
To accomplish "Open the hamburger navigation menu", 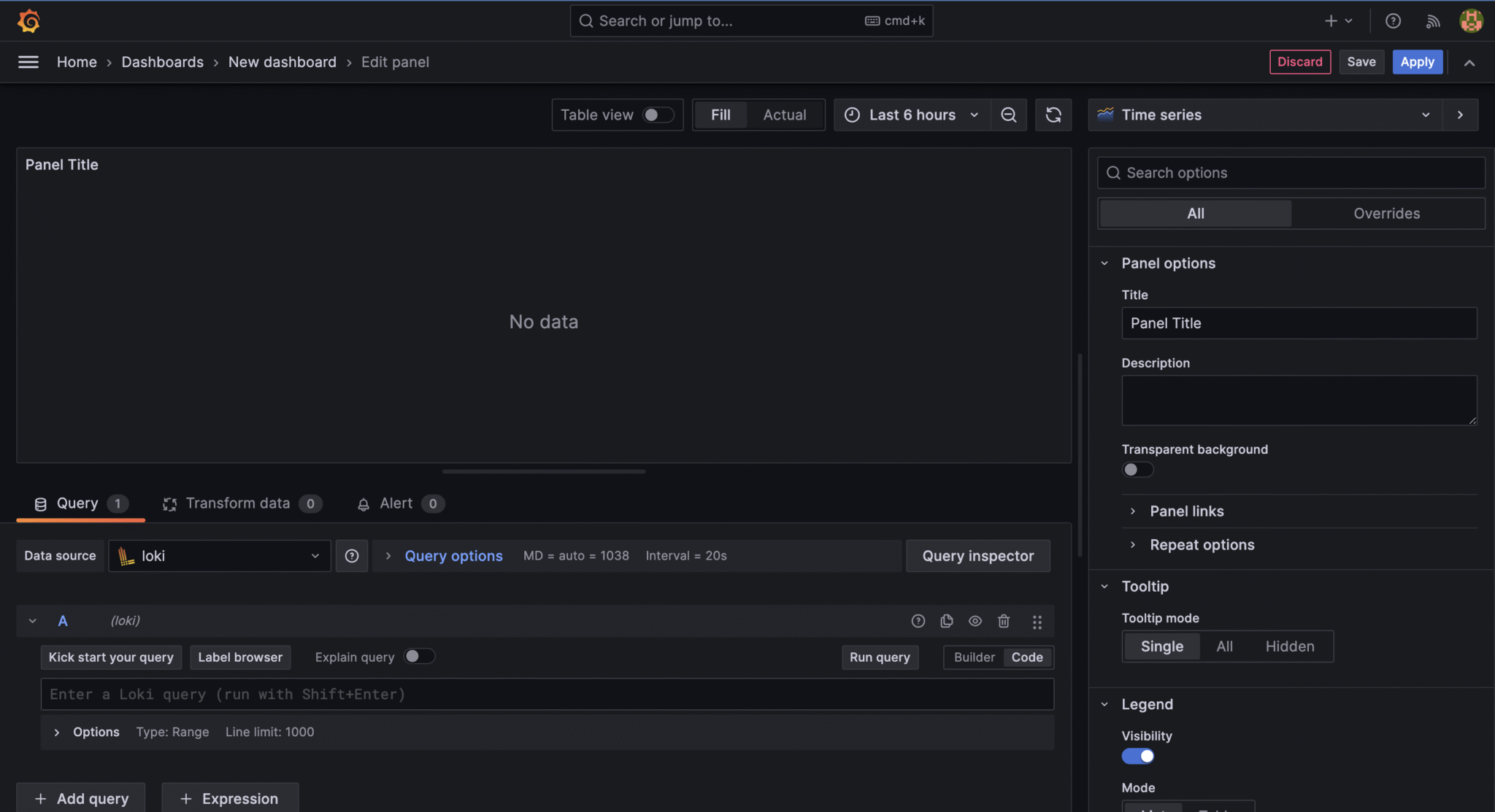I will point(28,62).
